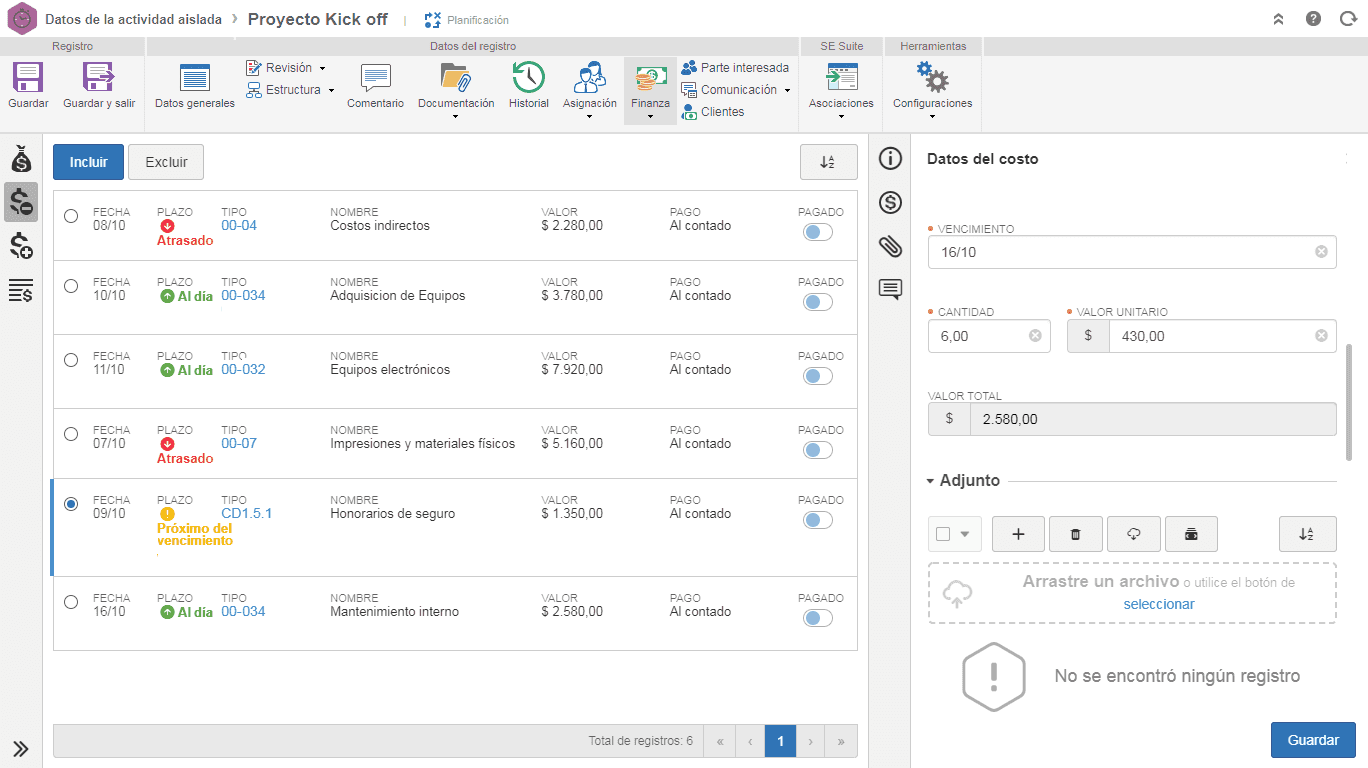
Task: Click the help question mark icon
Action: [1313, 19]
